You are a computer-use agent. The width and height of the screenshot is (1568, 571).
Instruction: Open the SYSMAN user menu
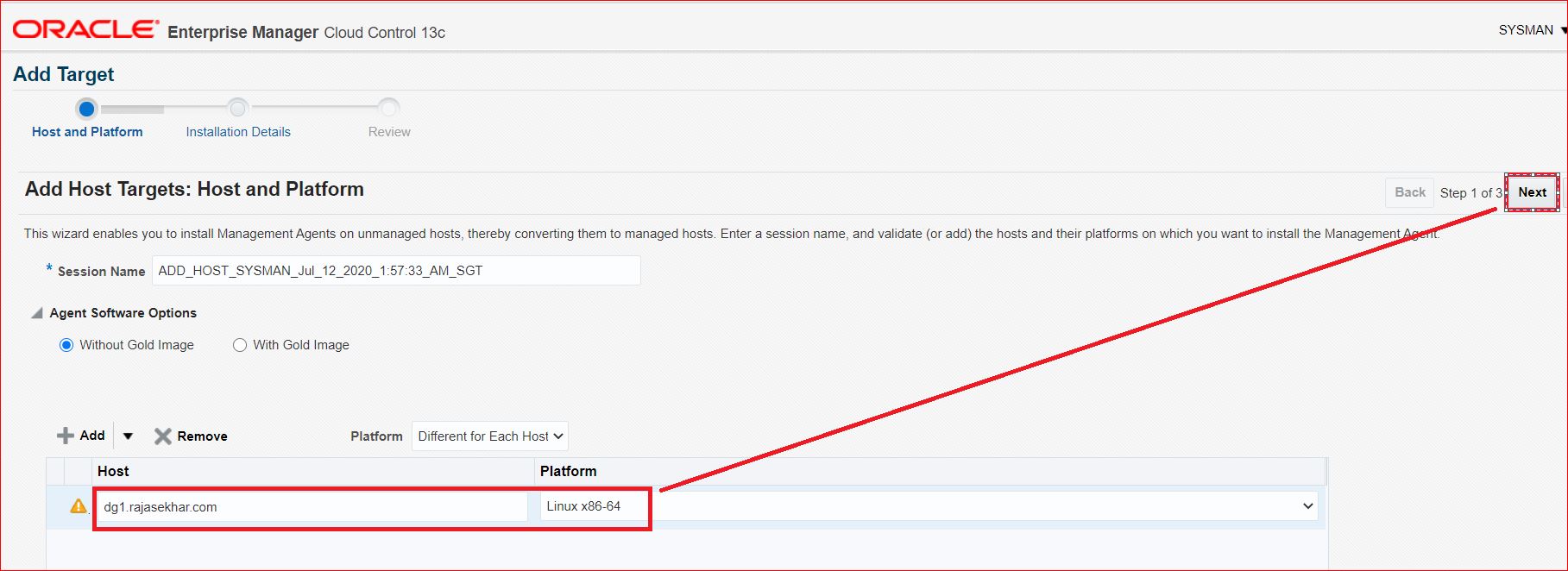[1531, 30]
